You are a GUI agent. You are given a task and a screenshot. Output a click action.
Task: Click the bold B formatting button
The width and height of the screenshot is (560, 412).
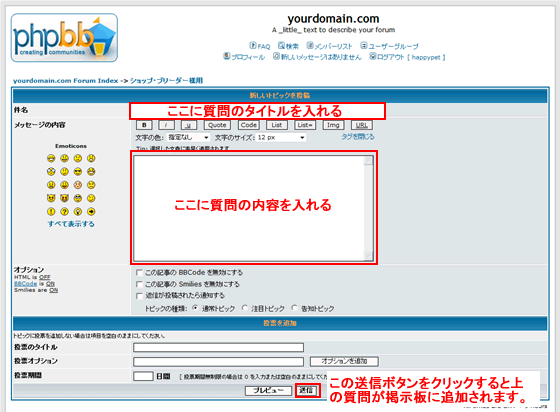[144, 125]
